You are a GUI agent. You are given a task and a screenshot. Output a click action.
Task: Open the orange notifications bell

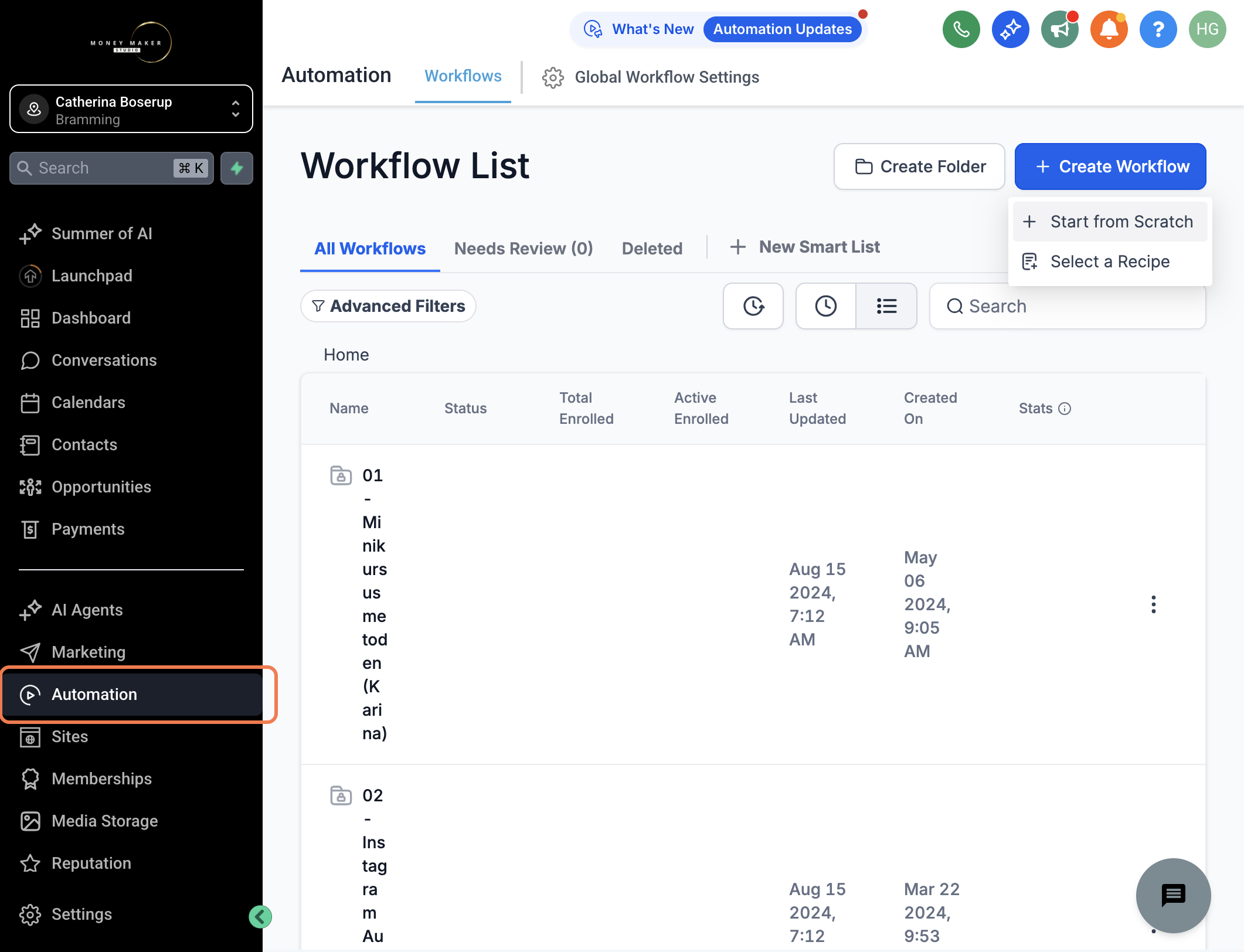click(1109, 29)
